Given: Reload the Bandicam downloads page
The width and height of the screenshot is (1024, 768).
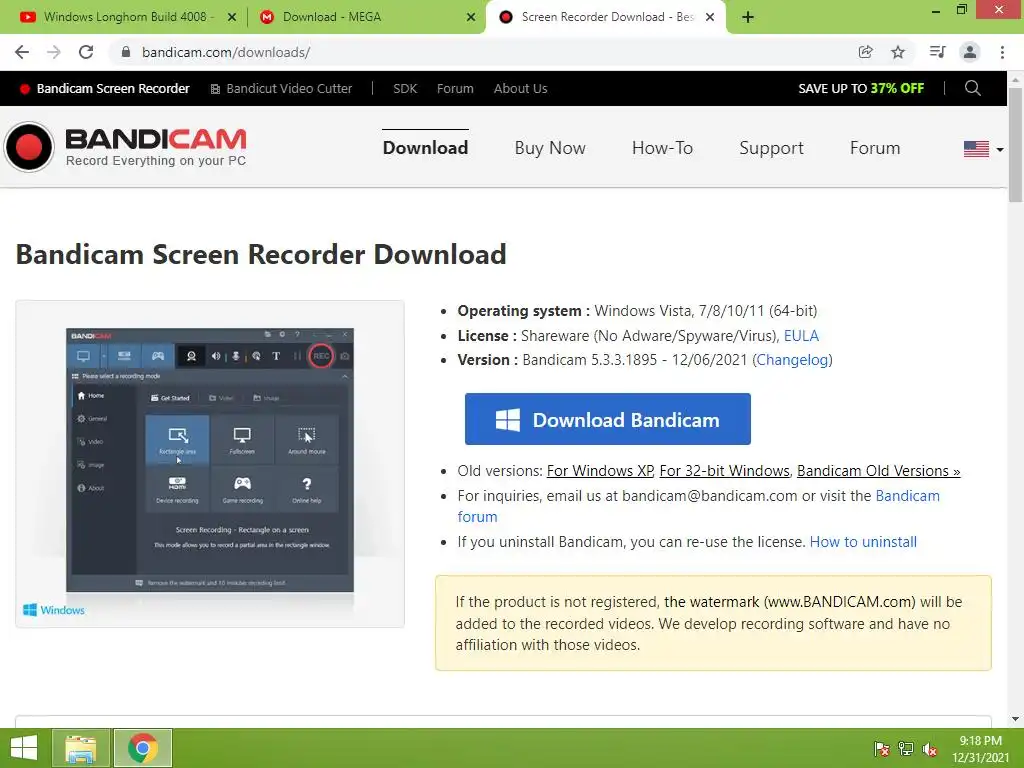Looking at the screenshot, I should pos(86,52).
